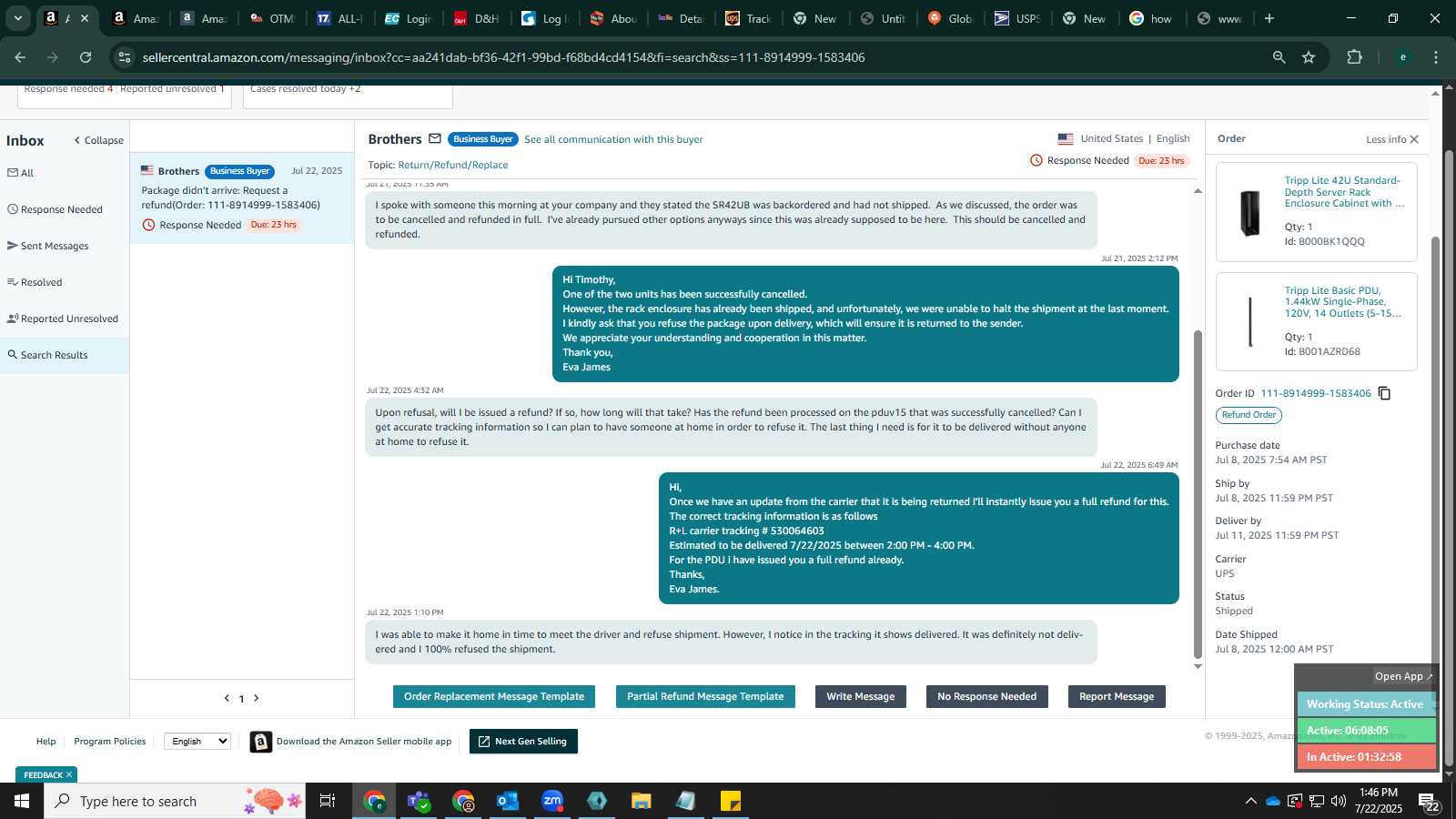The height and width of the screenshot is (819, 1456).
Task: Click Partial Refund Message Template button
Action: click(705, 696)
